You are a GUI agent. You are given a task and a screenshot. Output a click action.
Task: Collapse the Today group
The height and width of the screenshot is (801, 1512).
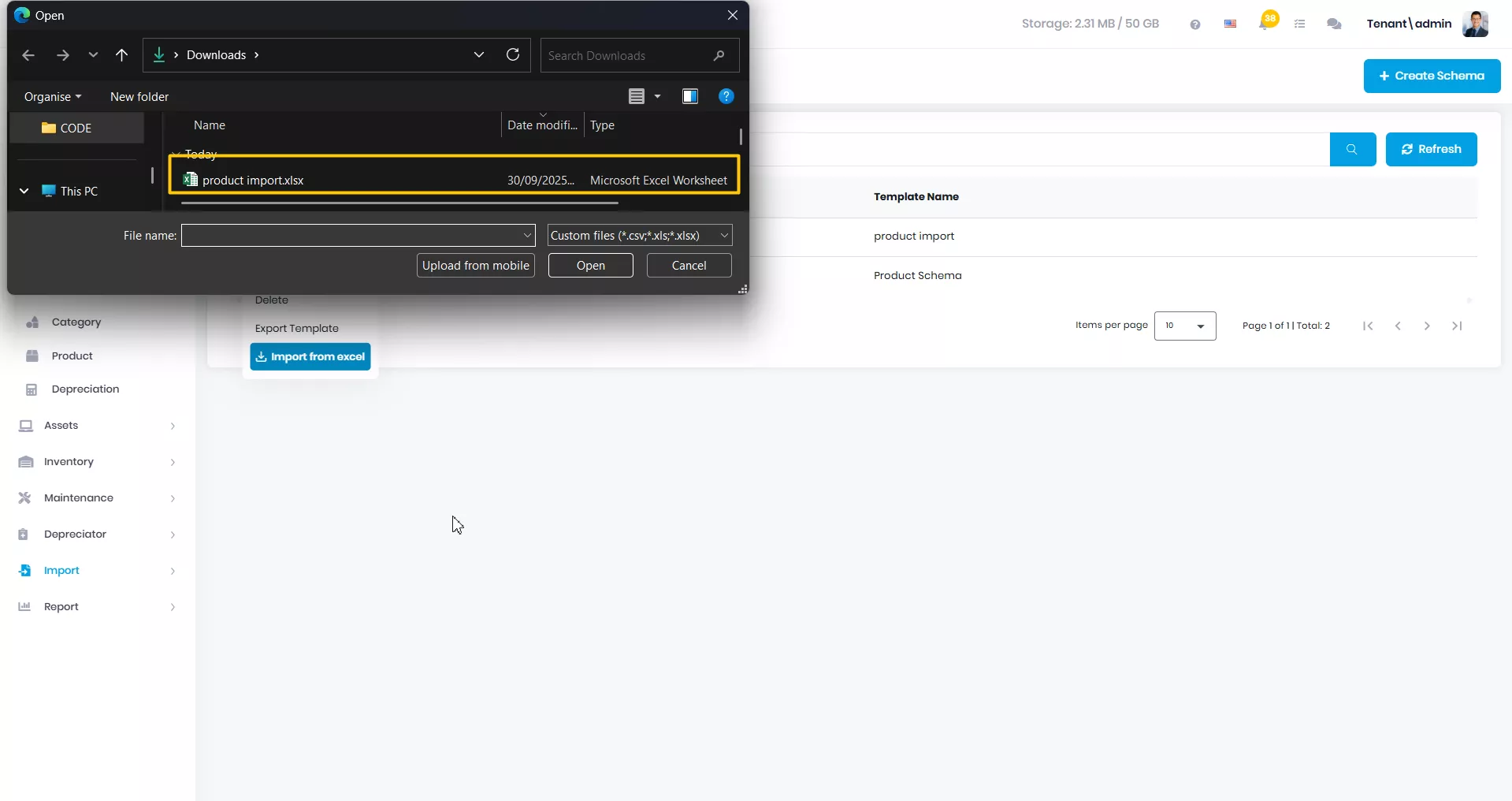point(176,154)
